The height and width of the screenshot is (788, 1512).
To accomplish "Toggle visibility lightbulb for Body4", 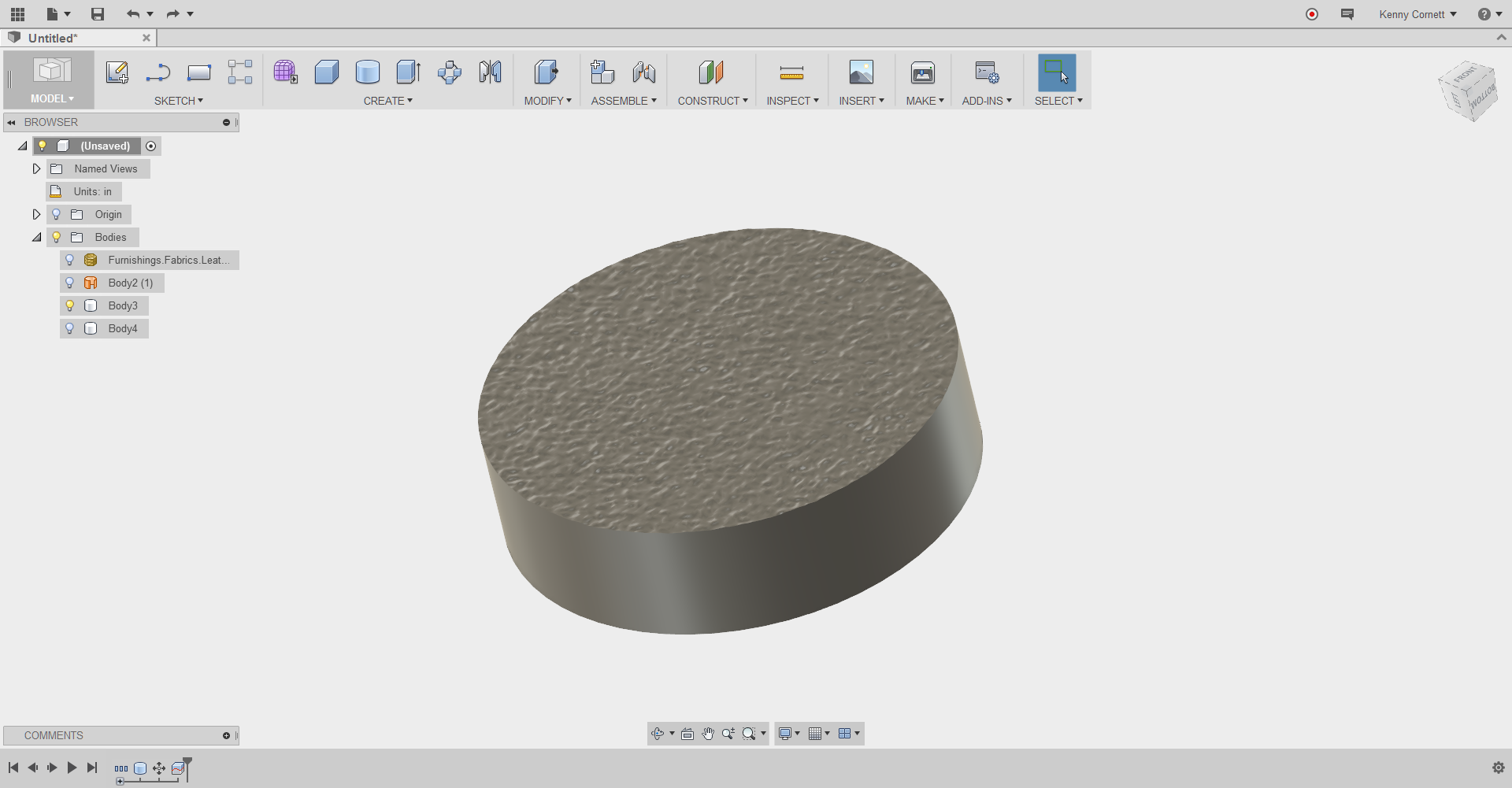I will click(69, 328).
